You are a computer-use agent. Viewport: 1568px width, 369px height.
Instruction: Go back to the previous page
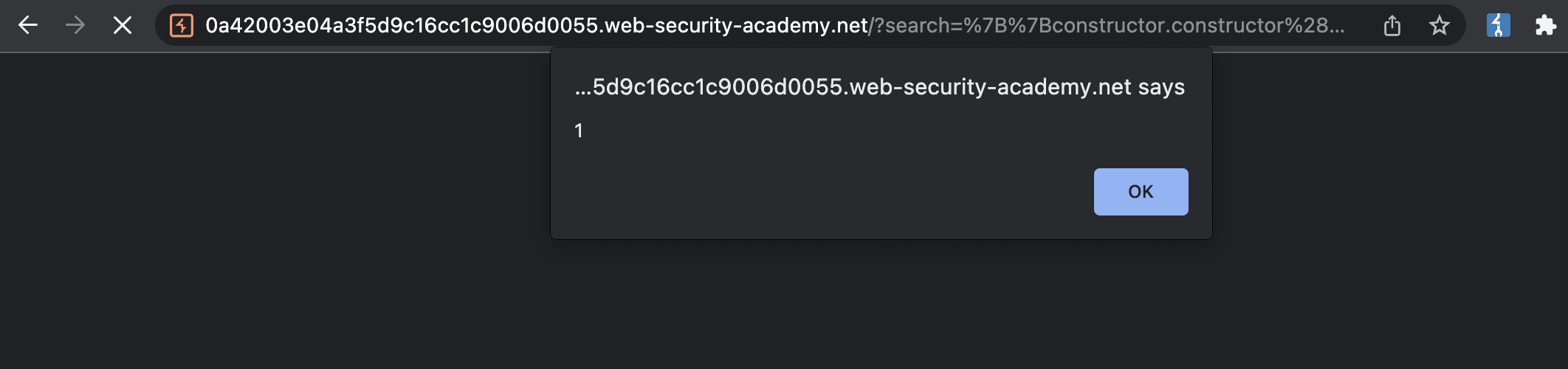click(x=28, y=26)
